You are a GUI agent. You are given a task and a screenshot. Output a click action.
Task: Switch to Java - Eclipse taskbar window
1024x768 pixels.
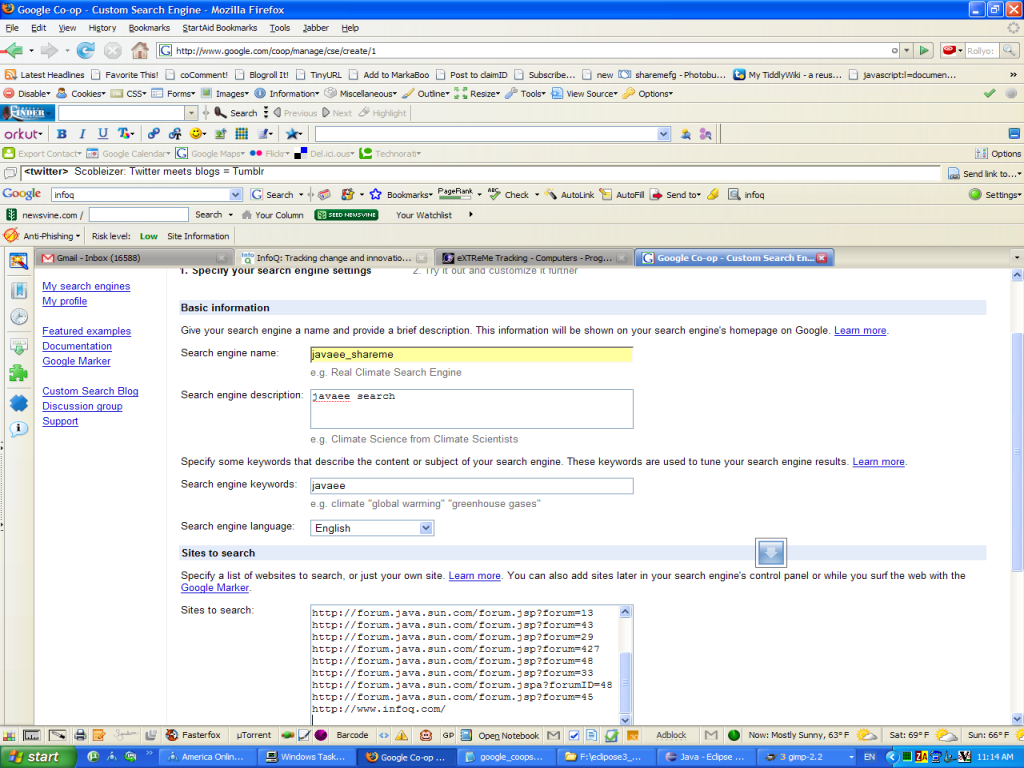tap(705, 757)
